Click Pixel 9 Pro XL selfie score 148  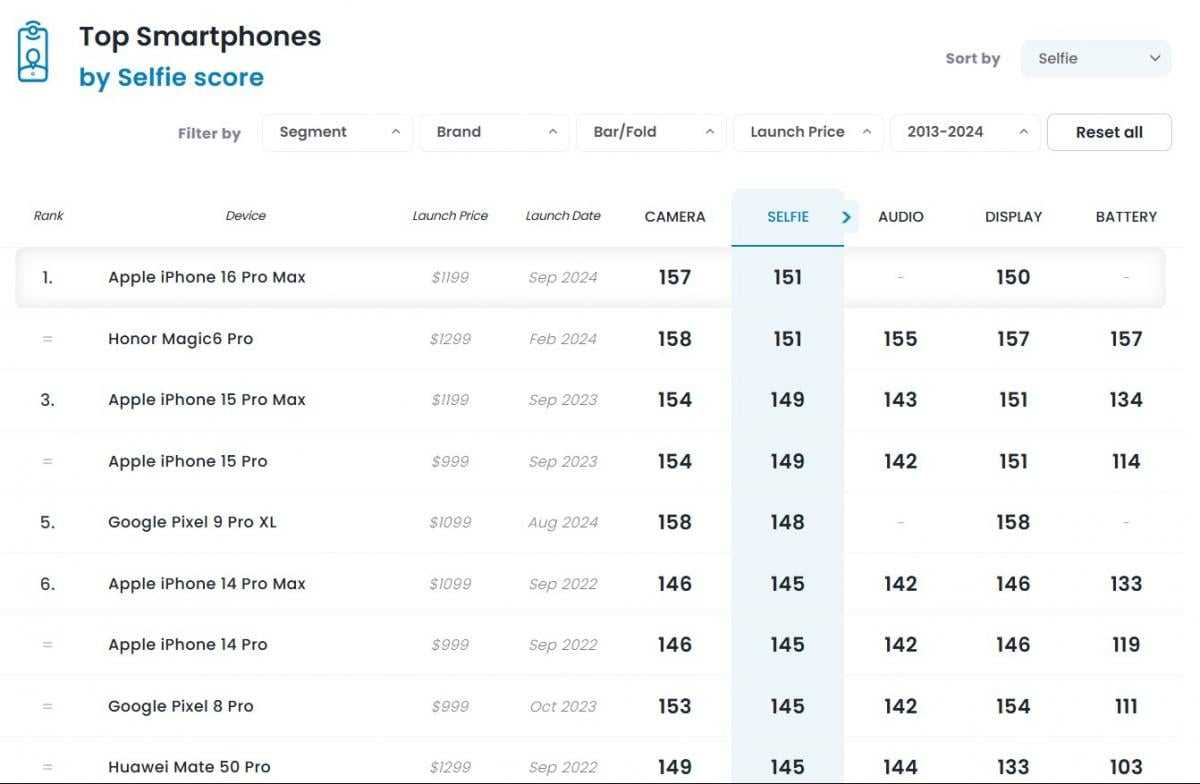pos(788,522)
